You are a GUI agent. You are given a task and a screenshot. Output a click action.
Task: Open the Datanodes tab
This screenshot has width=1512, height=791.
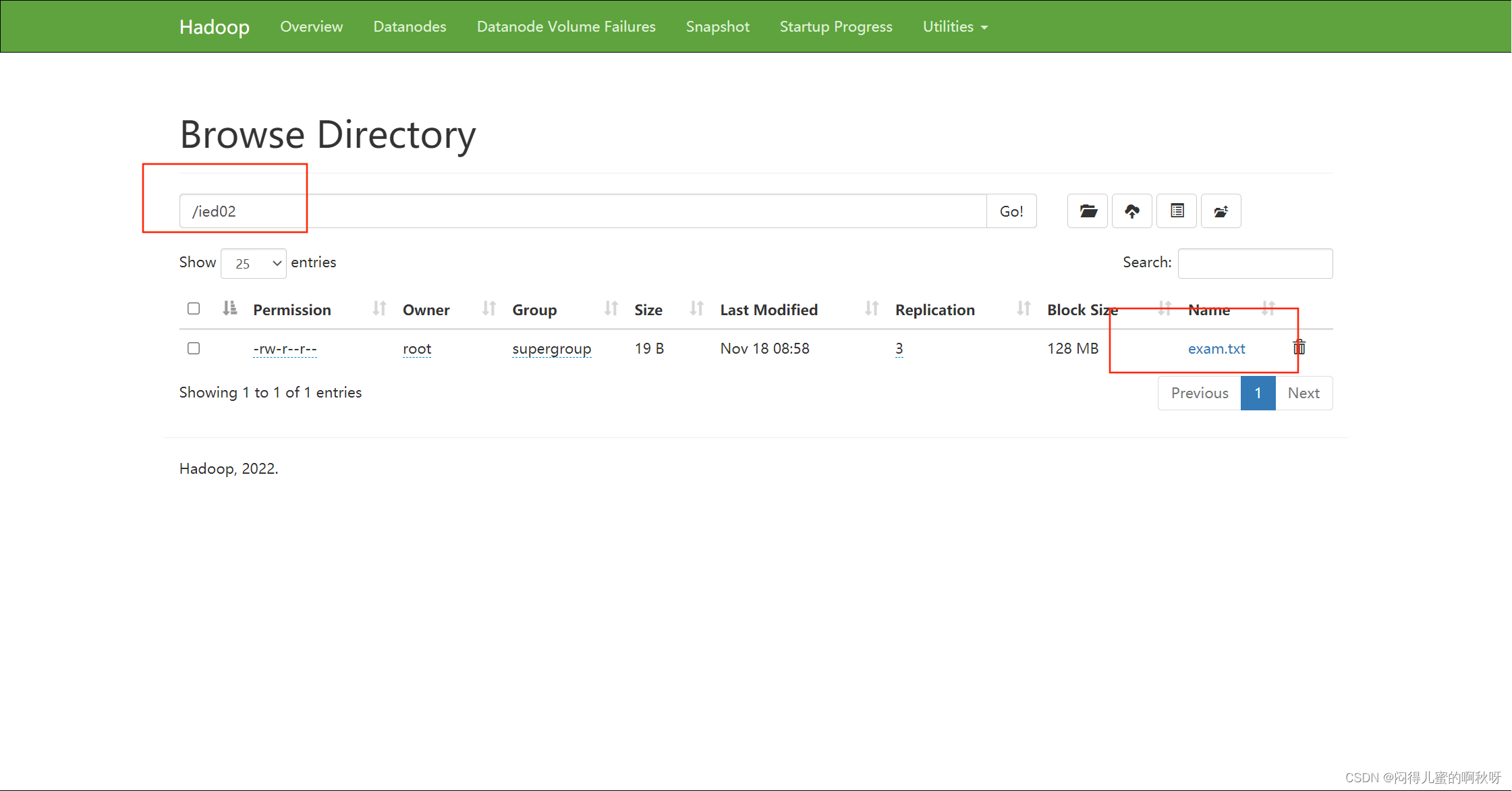pos(410,26)
